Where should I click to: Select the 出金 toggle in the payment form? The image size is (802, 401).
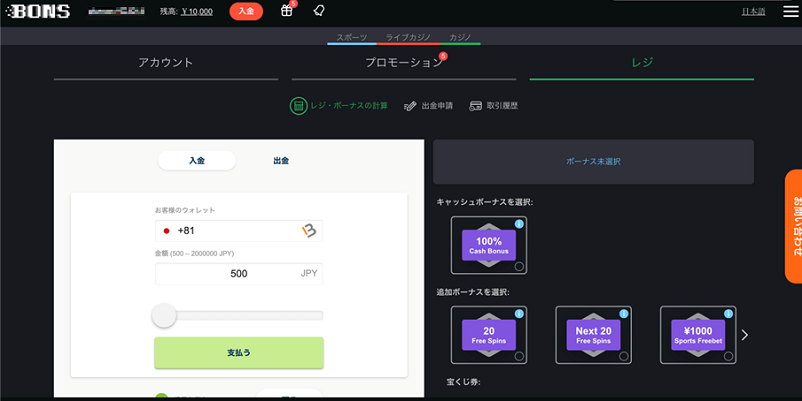(x=281, y=161)
